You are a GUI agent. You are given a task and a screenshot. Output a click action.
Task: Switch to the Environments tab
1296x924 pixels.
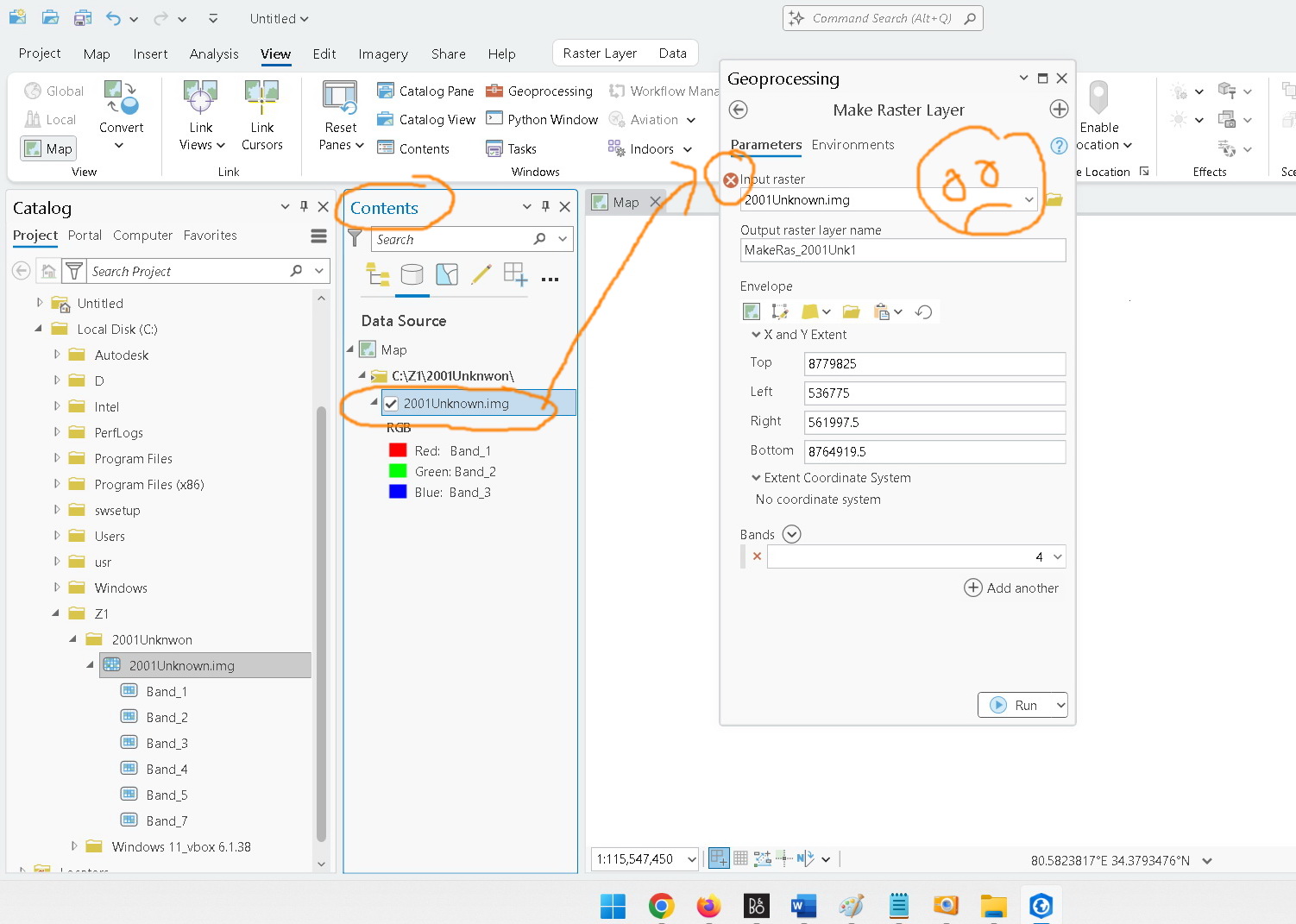pos(852,145)
